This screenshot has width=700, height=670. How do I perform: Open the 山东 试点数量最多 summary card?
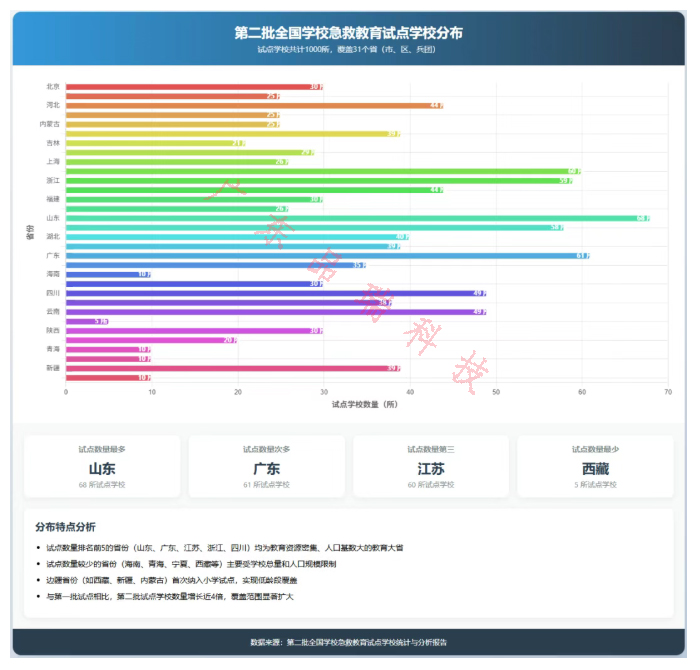click(x=102, y=468)
